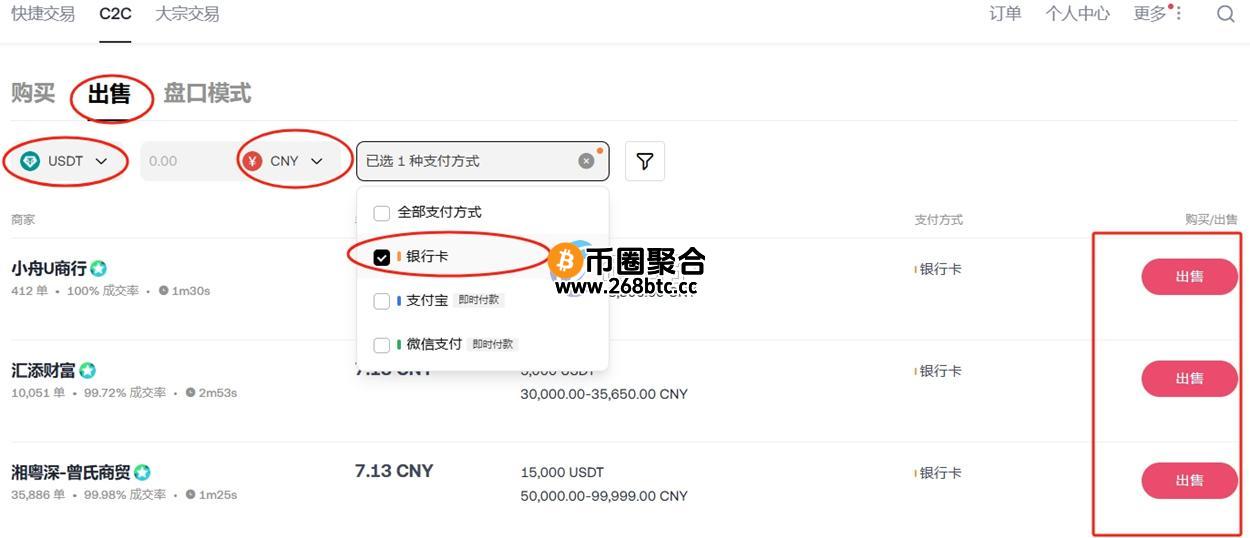
Task: Click the 7.13 CNY price of 湘粤深-曾氏商贸
Action: click(394, 471)
